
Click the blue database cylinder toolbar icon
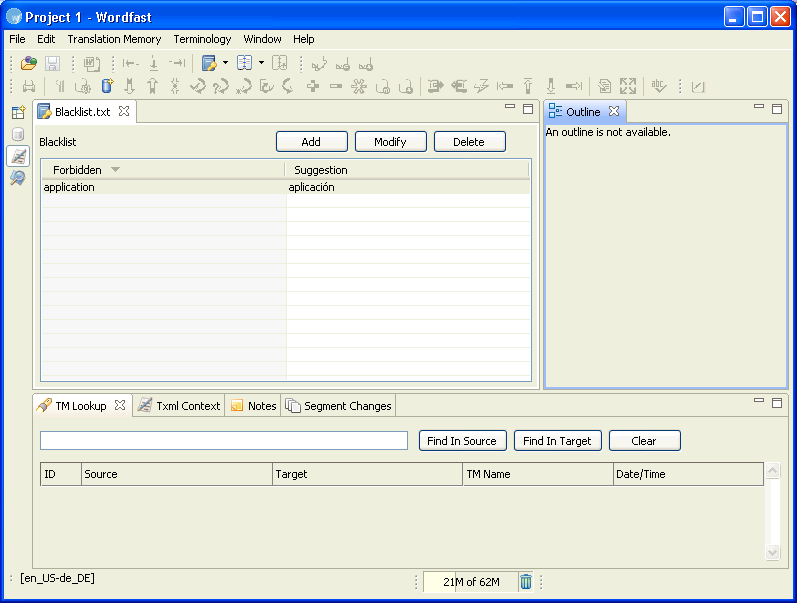tap(107, 86)
